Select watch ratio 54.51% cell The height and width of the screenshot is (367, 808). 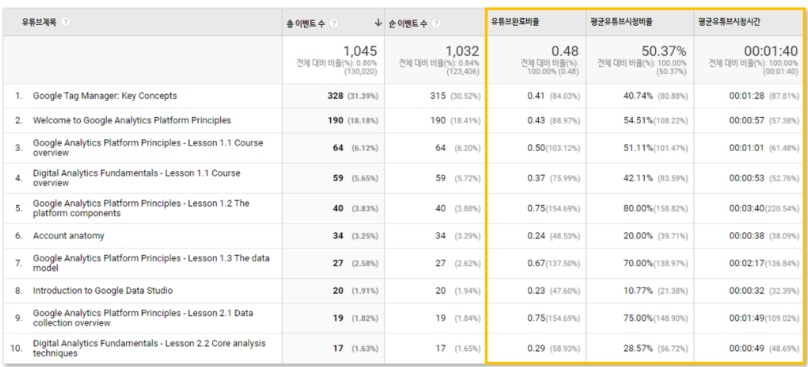coord(638,120)
